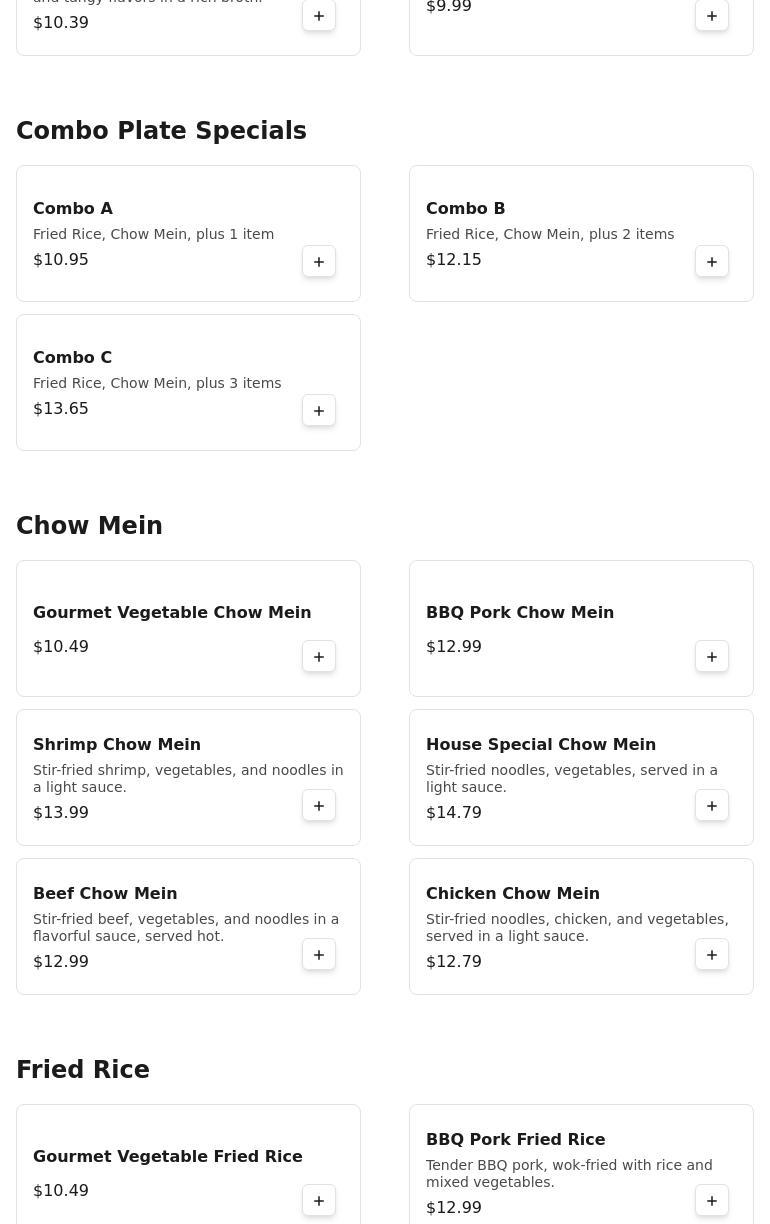Open the Shrimp Chow Mein item name

(117, 744)
